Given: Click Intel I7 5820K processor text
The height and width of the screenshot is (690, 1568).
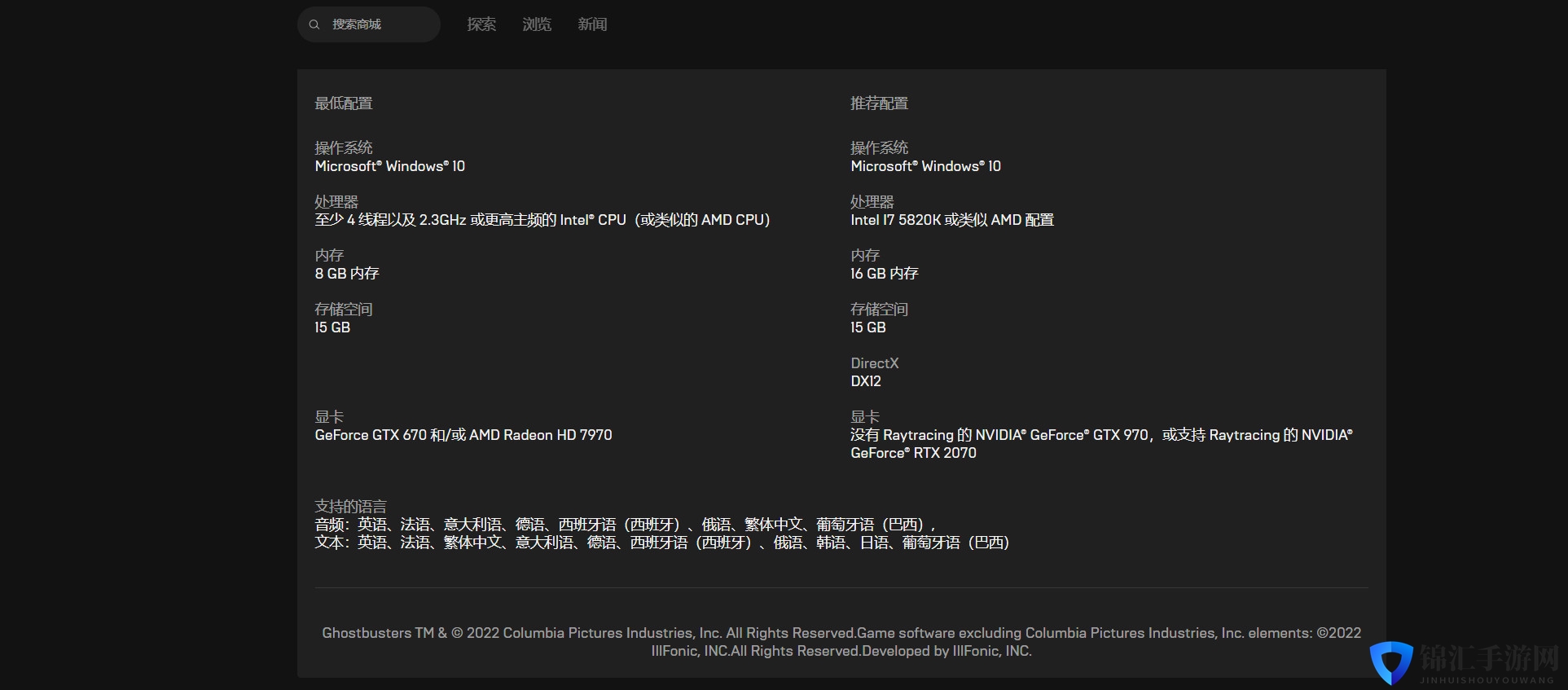Looking at the screenshot, I should coord(952,220).
